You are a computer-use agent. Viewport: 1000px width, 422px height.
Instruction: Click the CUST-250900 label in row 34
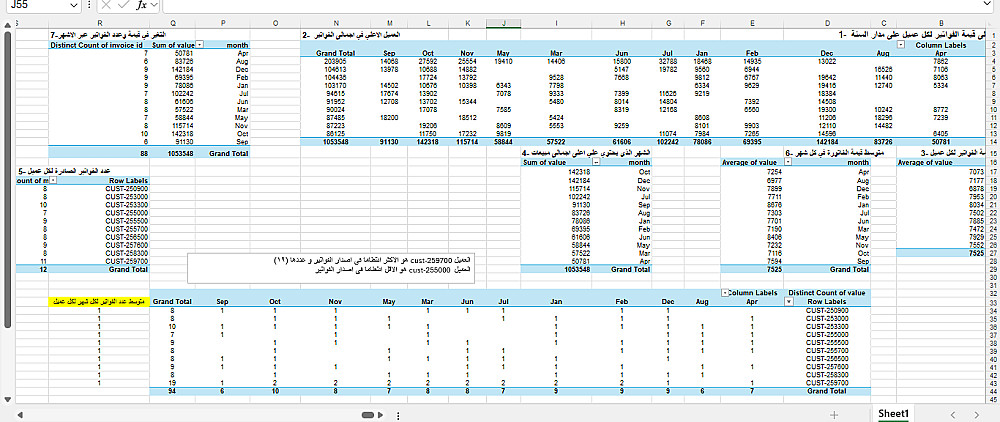827,310
